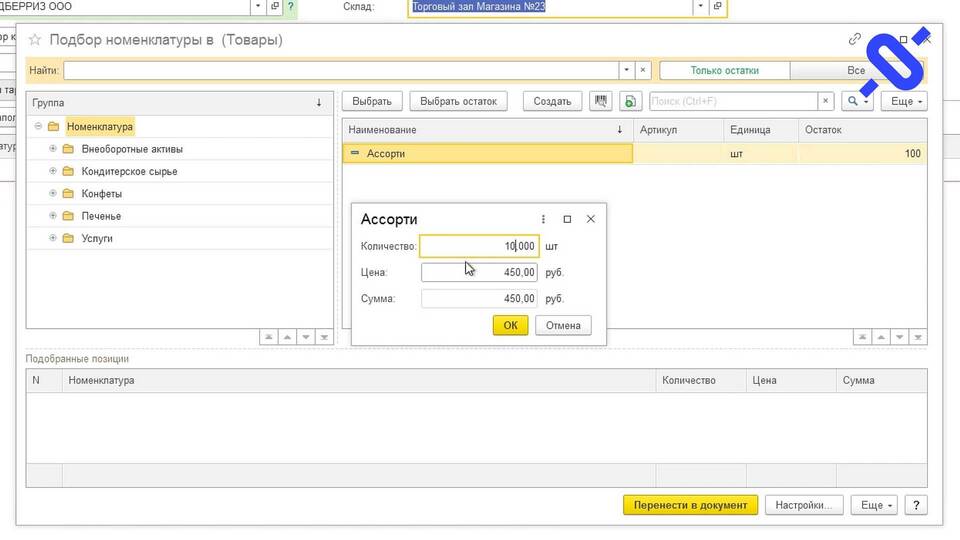Screen dimensions: 960x540
Task: Open the bottom Еще menu
Action: tap(877, 505)
